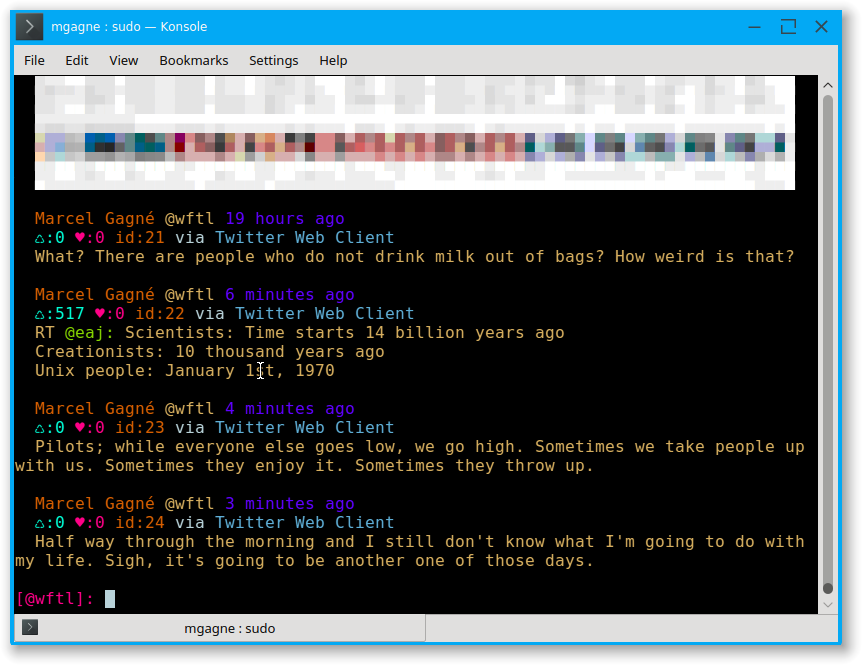The height and width of the screenshot is (665, 862).
Task: Click 'Marcel Gagné' name above 19 hours ago tweet
Action: point(95,219)
